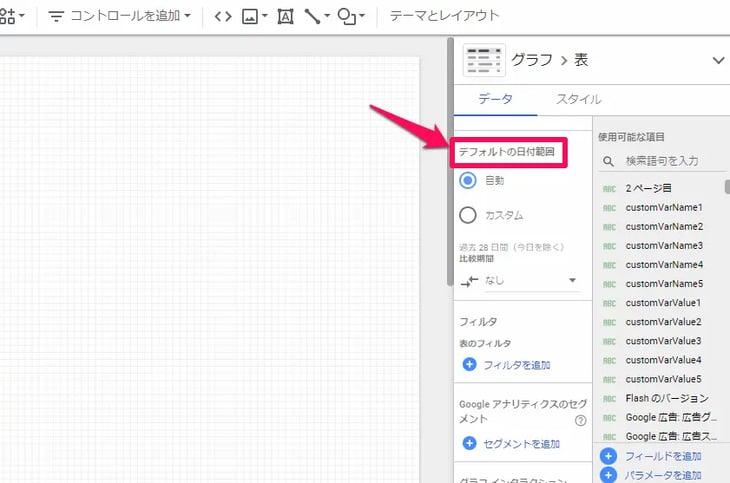730x483 pixels.
Task: Click the help icon beside Google アナリティクスのセグメント
Action: [580, 421]
